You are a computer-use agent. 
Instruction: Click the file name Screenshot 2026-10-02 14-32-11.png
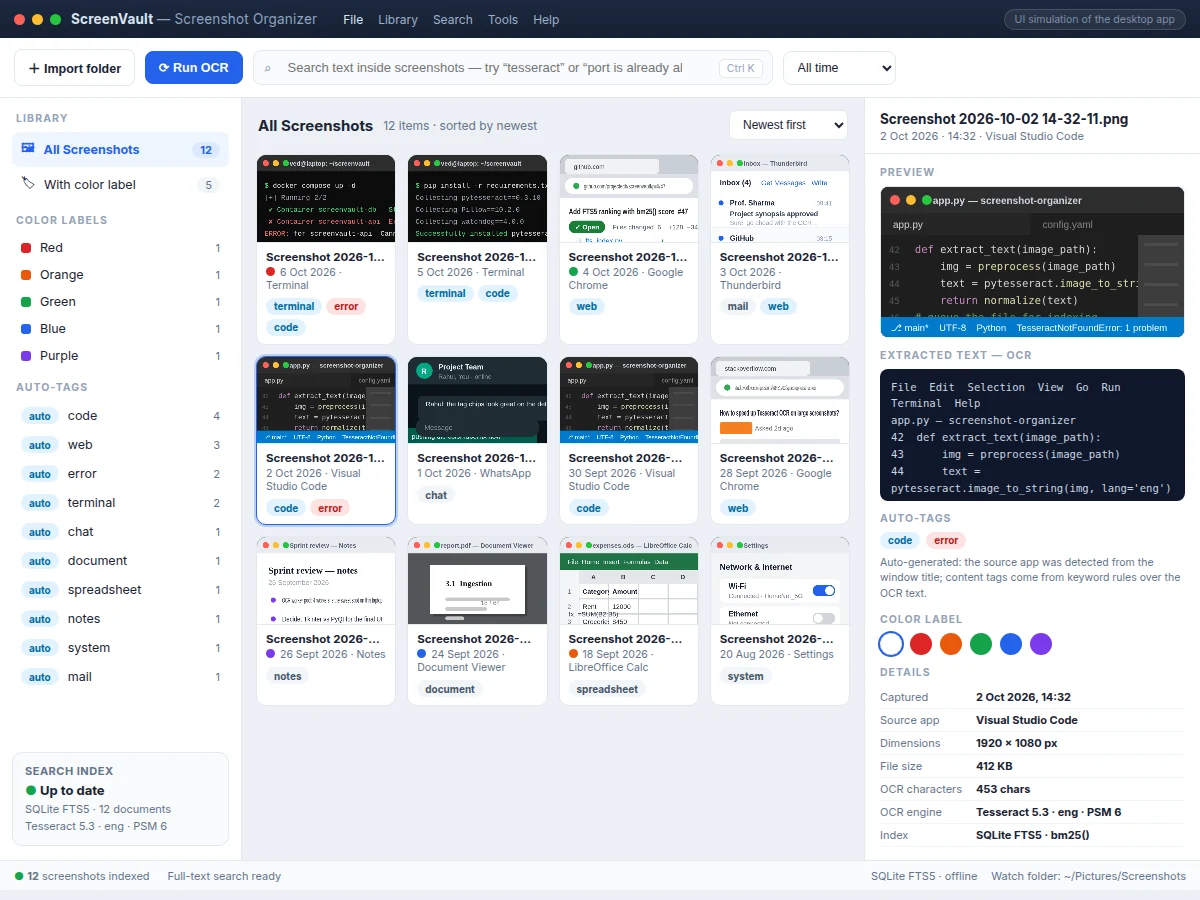pyautogui.click(x=1004, y=119)
